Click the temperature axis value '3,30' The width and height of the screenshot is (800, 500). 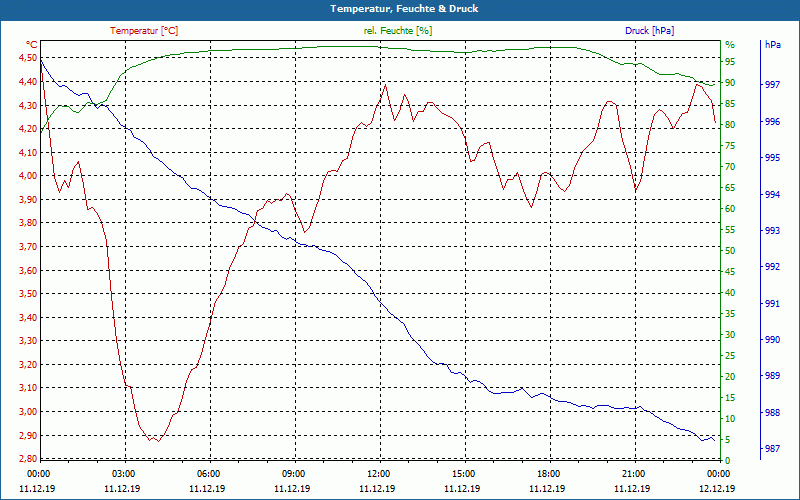coord(28,341)
